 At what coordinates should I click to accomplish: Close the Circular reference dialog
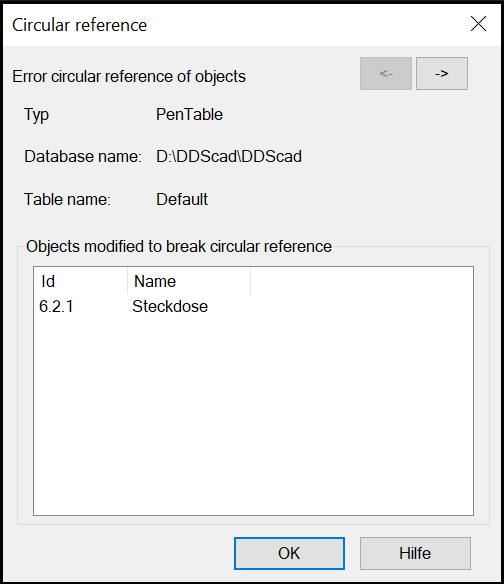point(478,24)
